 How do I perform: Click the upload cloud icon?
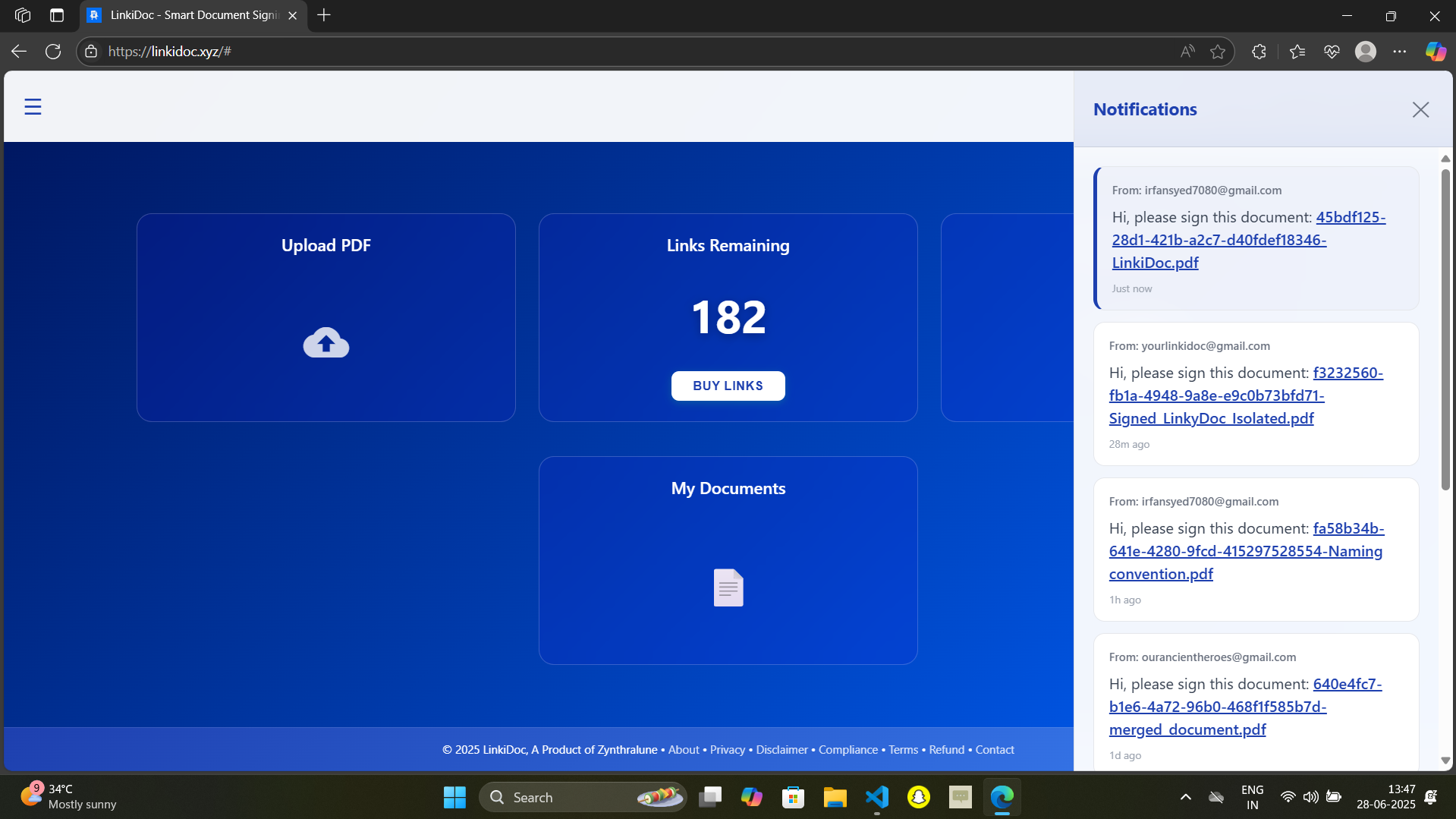326,342
